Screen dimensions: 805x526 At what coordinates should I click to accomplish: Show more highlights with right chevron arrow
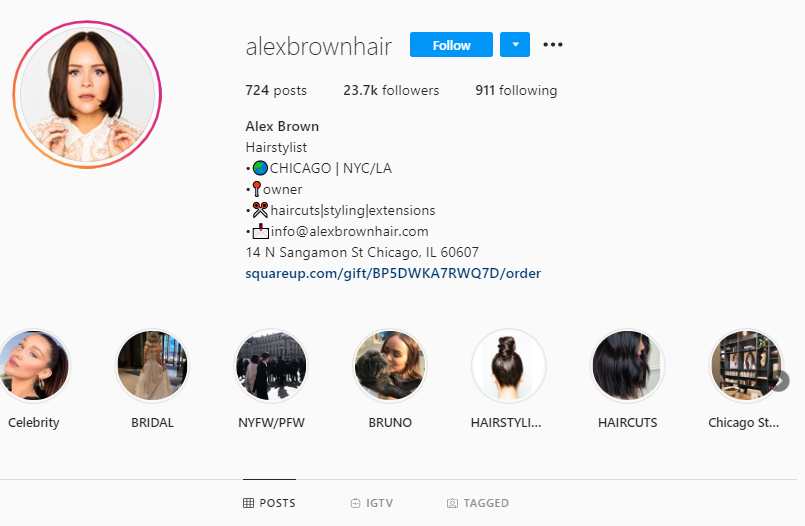780,381
